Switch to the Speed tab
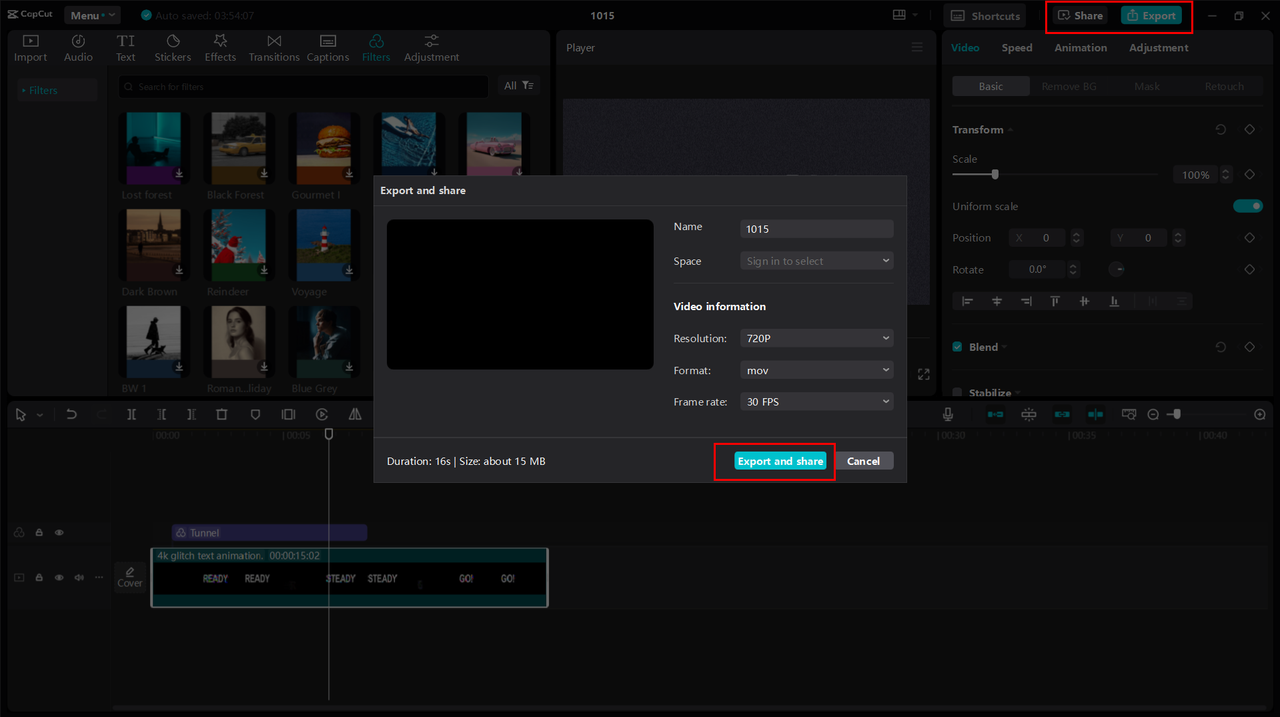This screenshot has width=1280, height=717. click(x=1017, y=48)
